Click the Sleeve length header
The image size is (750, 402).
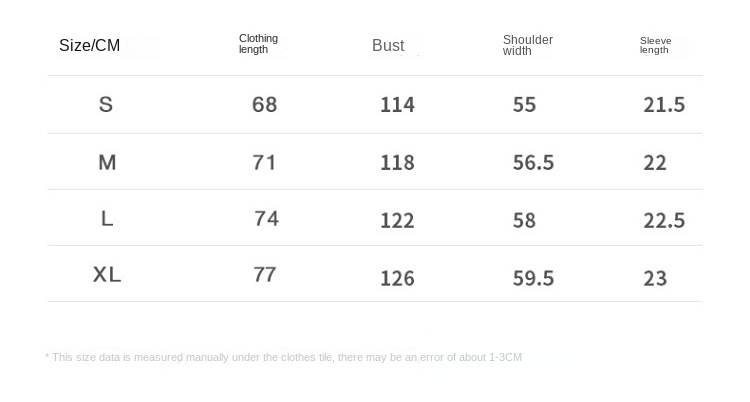point(655,45)
